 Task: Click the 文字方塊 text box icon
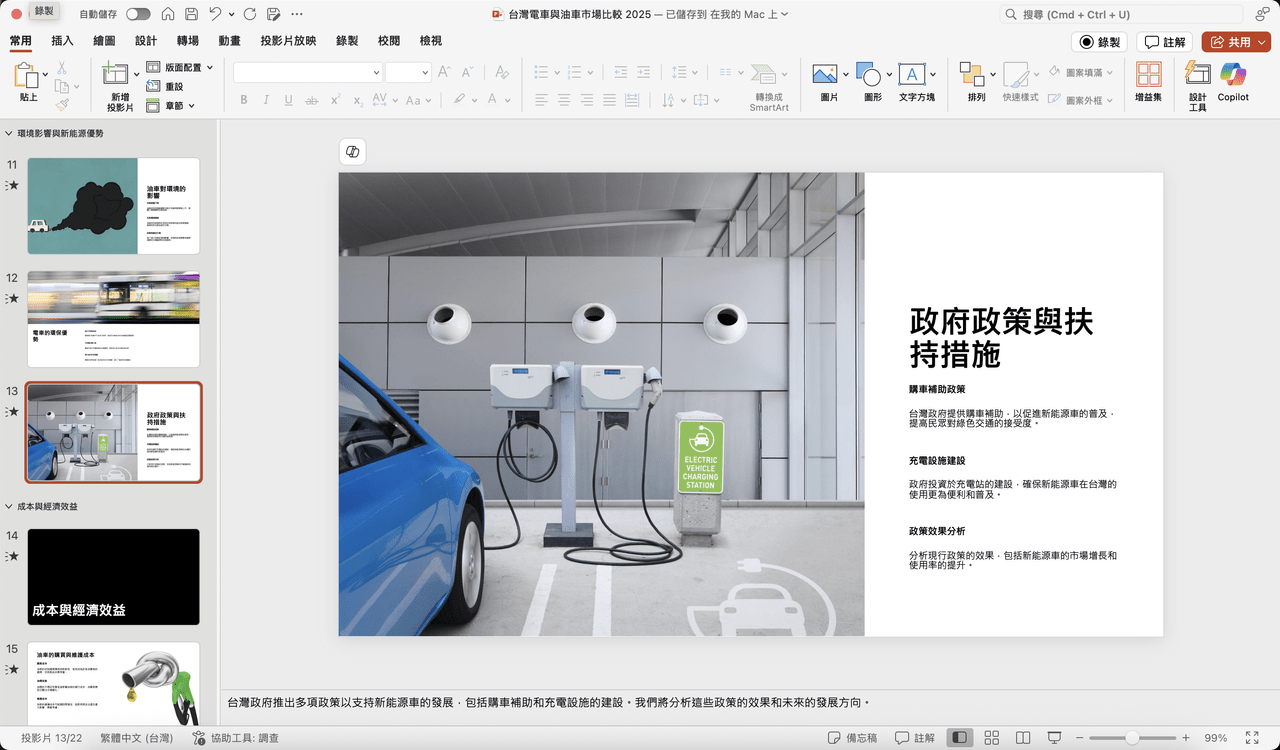click(911, 75)
